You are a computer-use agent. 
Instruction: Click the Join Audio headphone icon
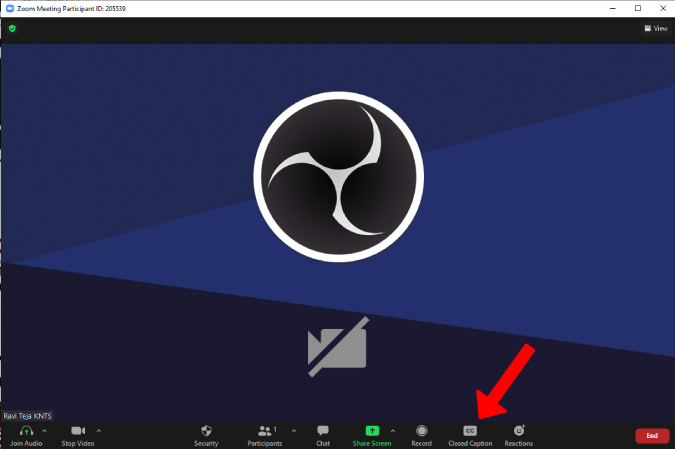click(26, 431)
